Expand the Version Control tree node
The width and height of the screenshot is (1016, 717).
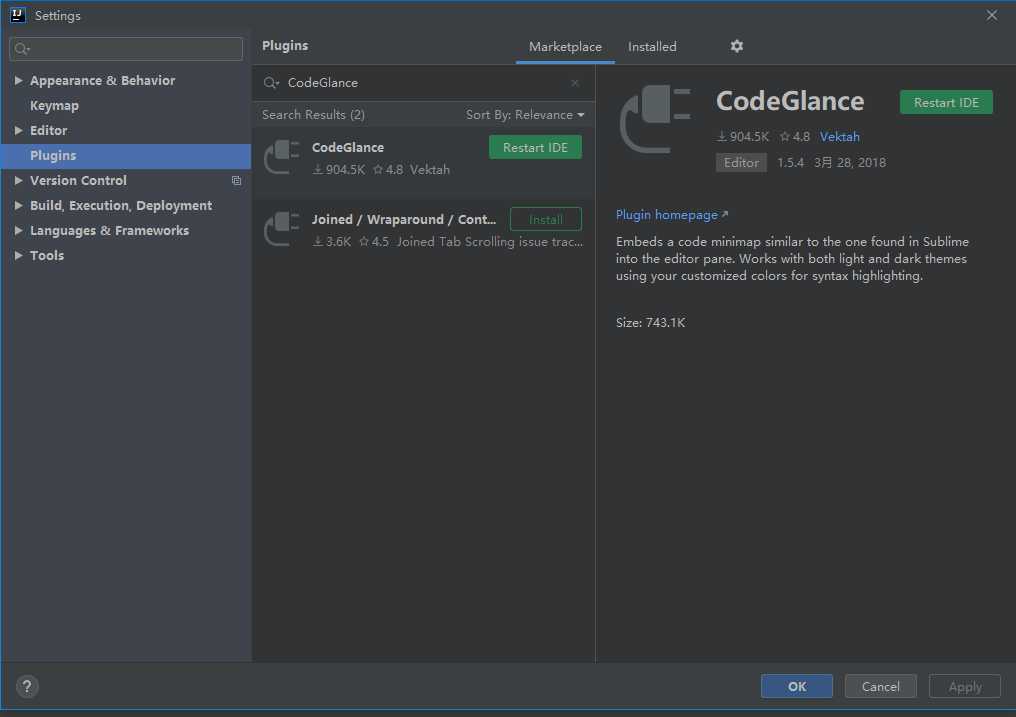[18, 181]
